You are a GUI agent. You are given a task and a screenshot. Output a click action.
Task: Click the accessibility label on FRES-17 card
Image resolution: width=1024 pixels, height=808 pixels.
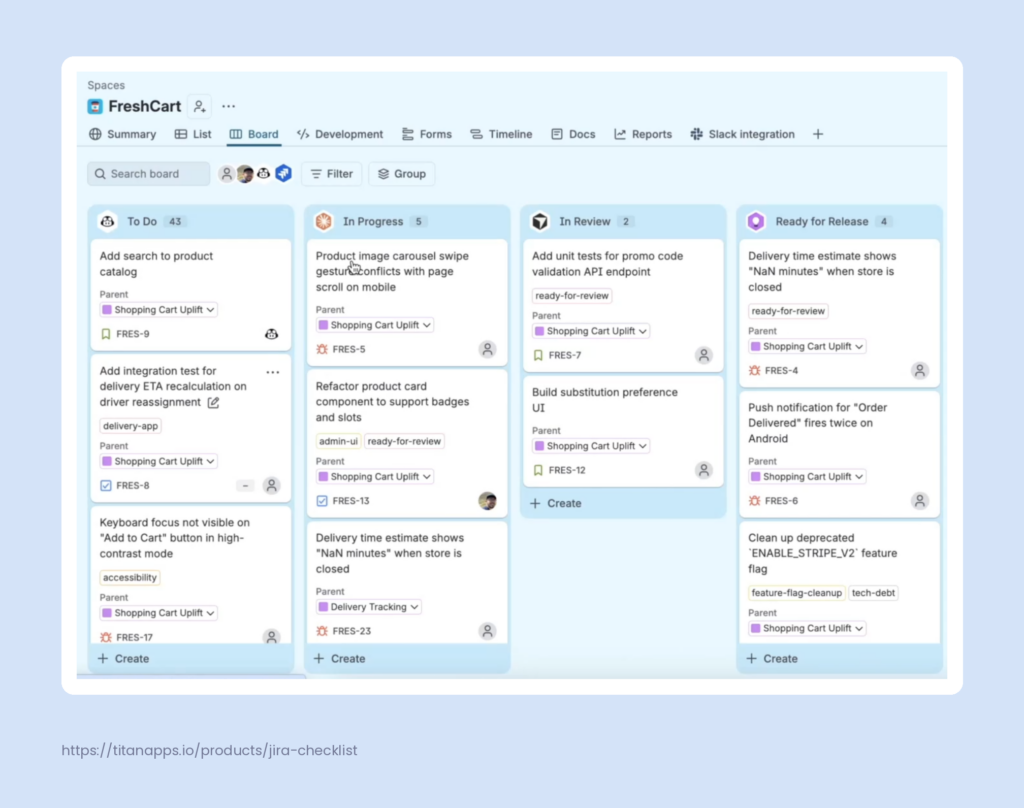pyautogui.click(x=130, y=577)
